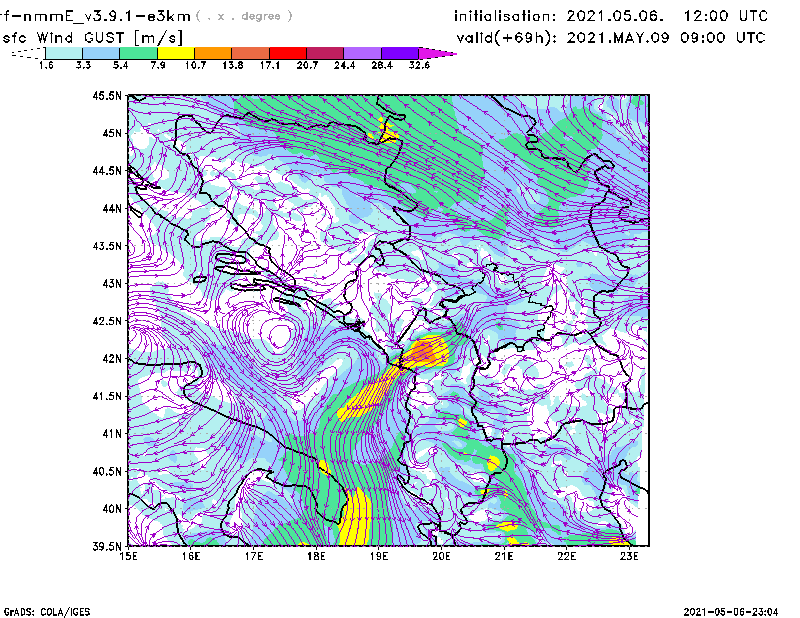Select the violet 28.4–32.6 legend swatch
The width and height of the screenshot is (800, 618).
(400, 53)
